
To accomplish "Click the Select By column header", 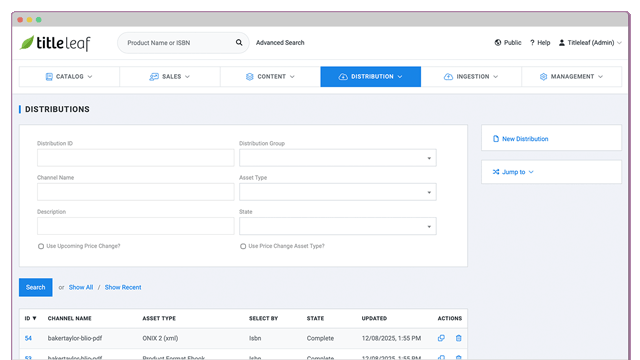I will point(263,318).
